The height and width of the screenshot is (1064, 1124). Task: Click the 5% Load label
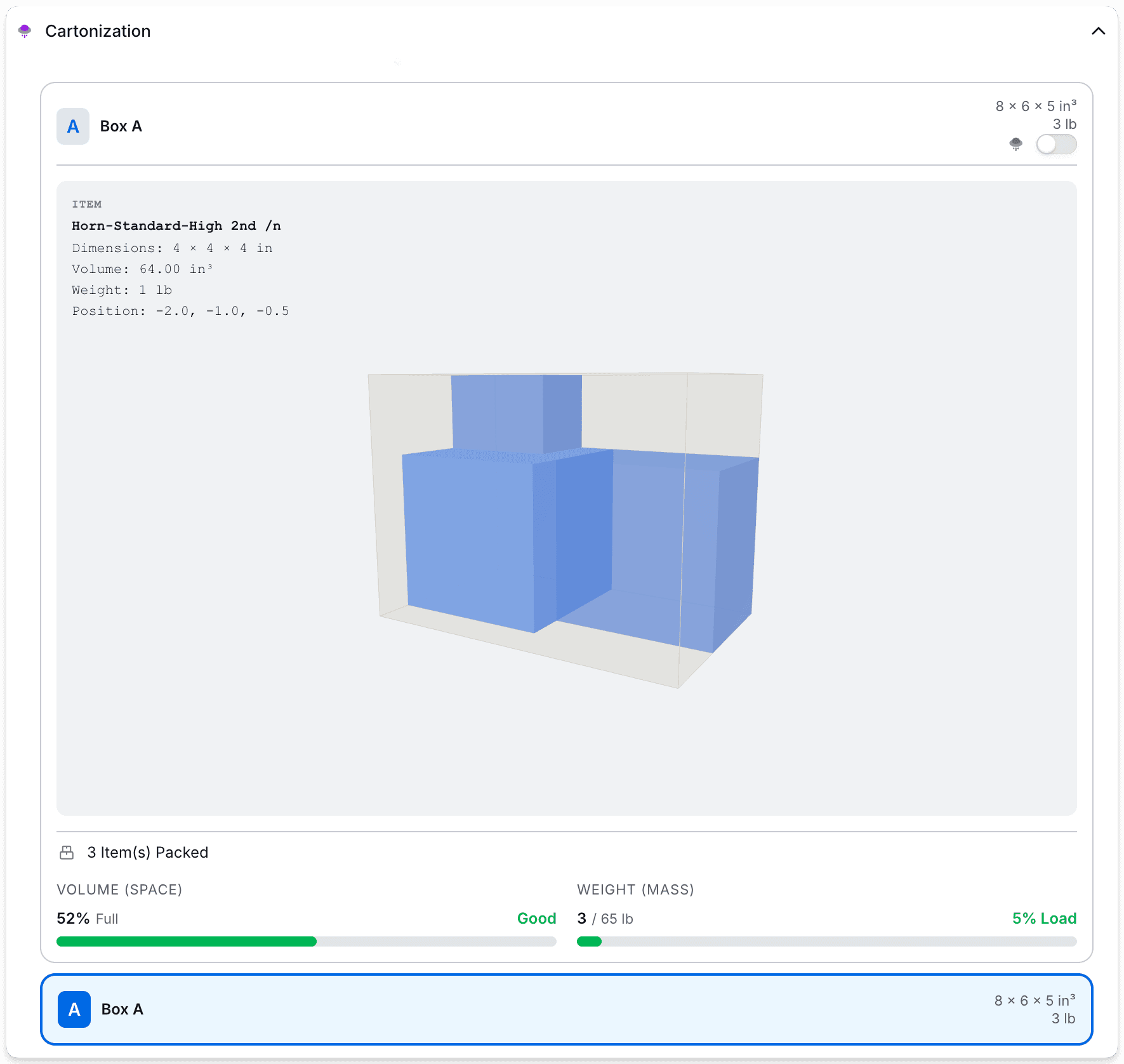[1044, 918]
